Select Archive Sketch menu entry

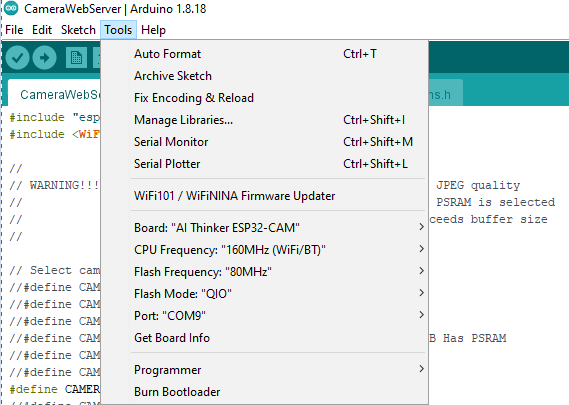click(x=265, y=76)
